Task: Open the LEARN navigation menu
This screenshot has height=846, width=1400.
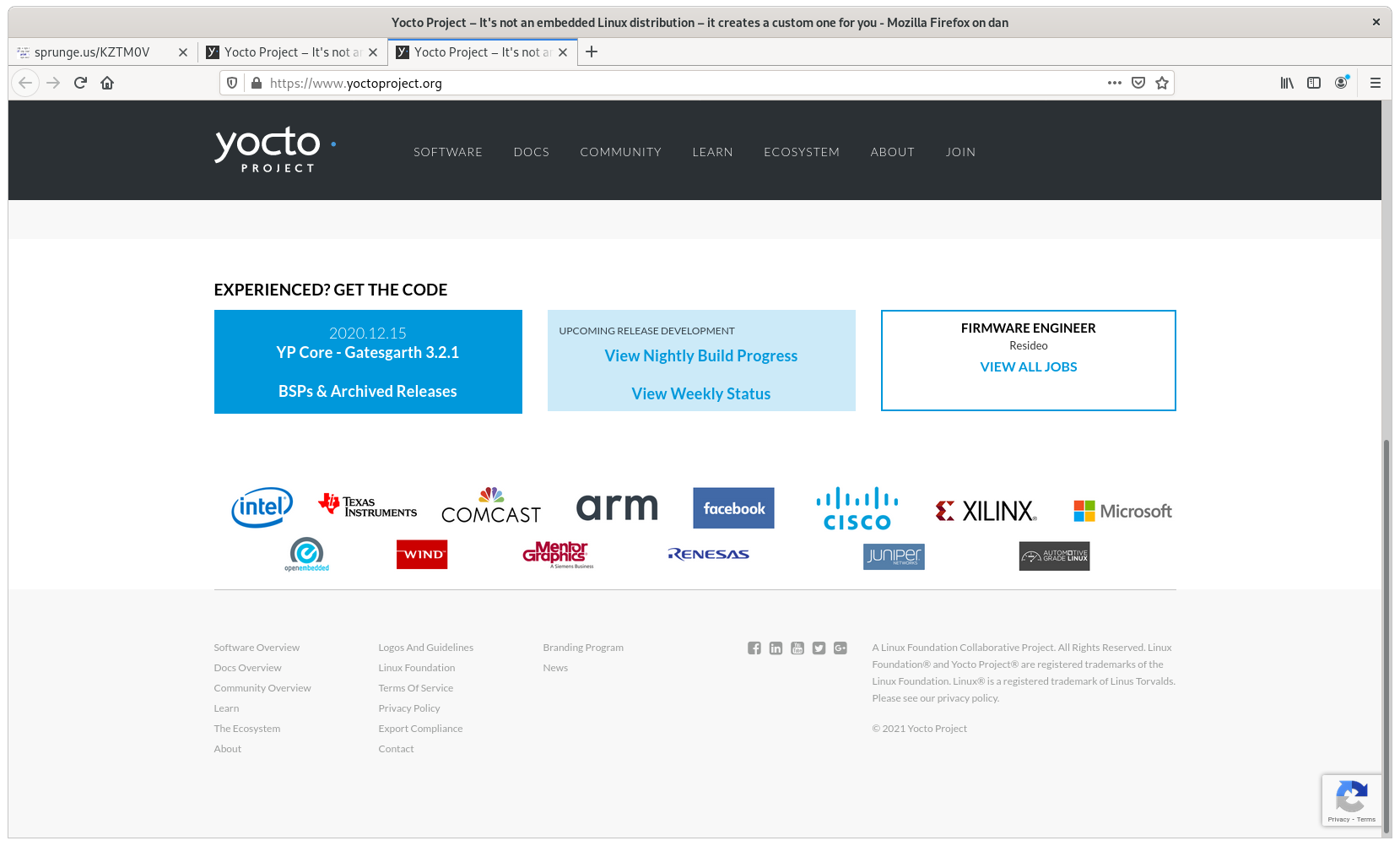Action: (713, 152)
